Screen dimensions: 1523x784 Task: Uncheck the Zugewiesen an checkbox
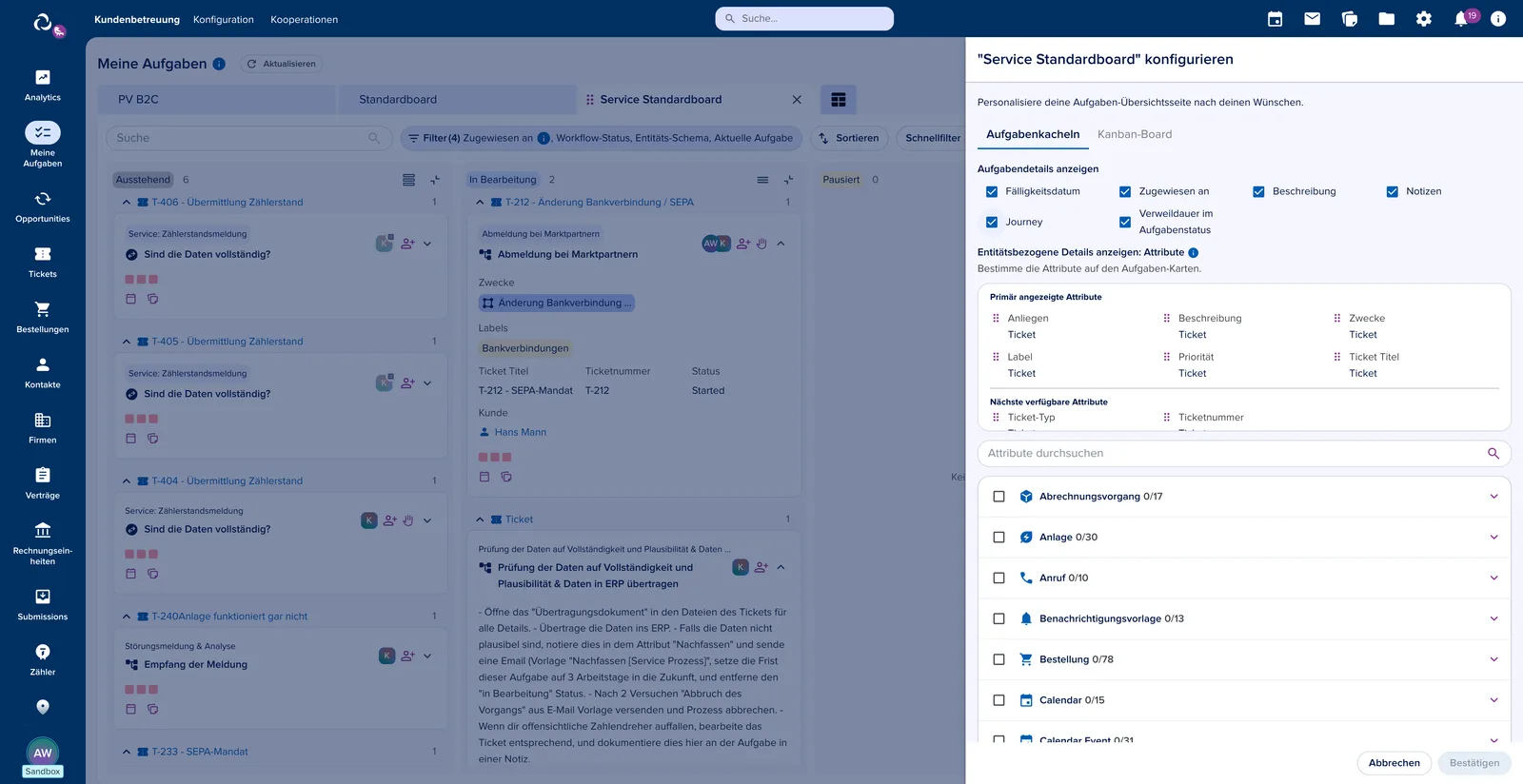tap(1125, 191)
